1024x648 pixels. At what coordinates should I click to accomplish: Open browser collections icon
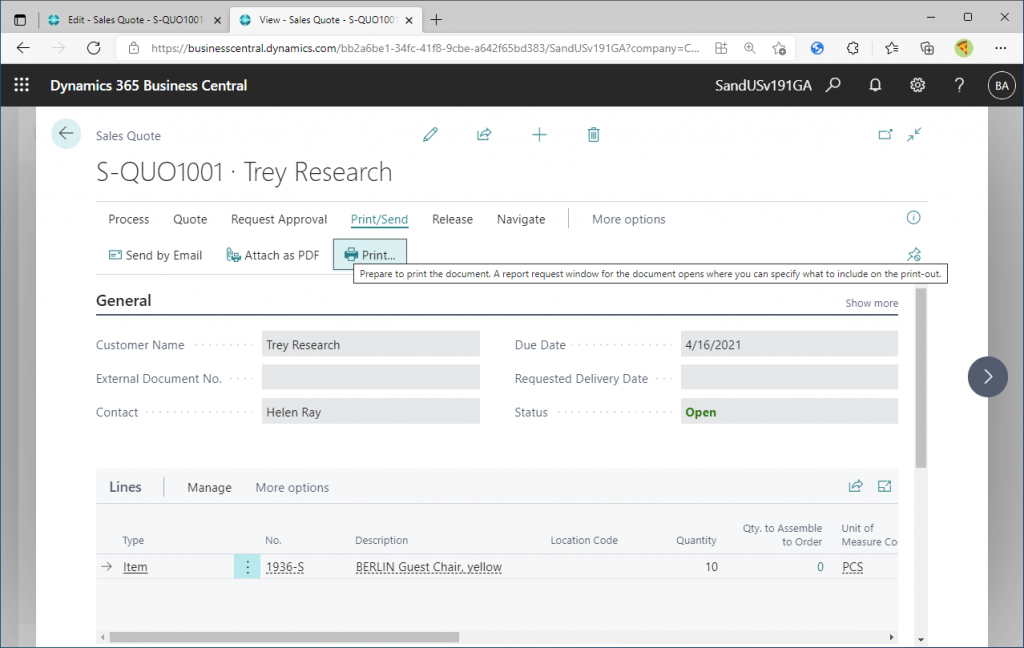pos(927,48)
